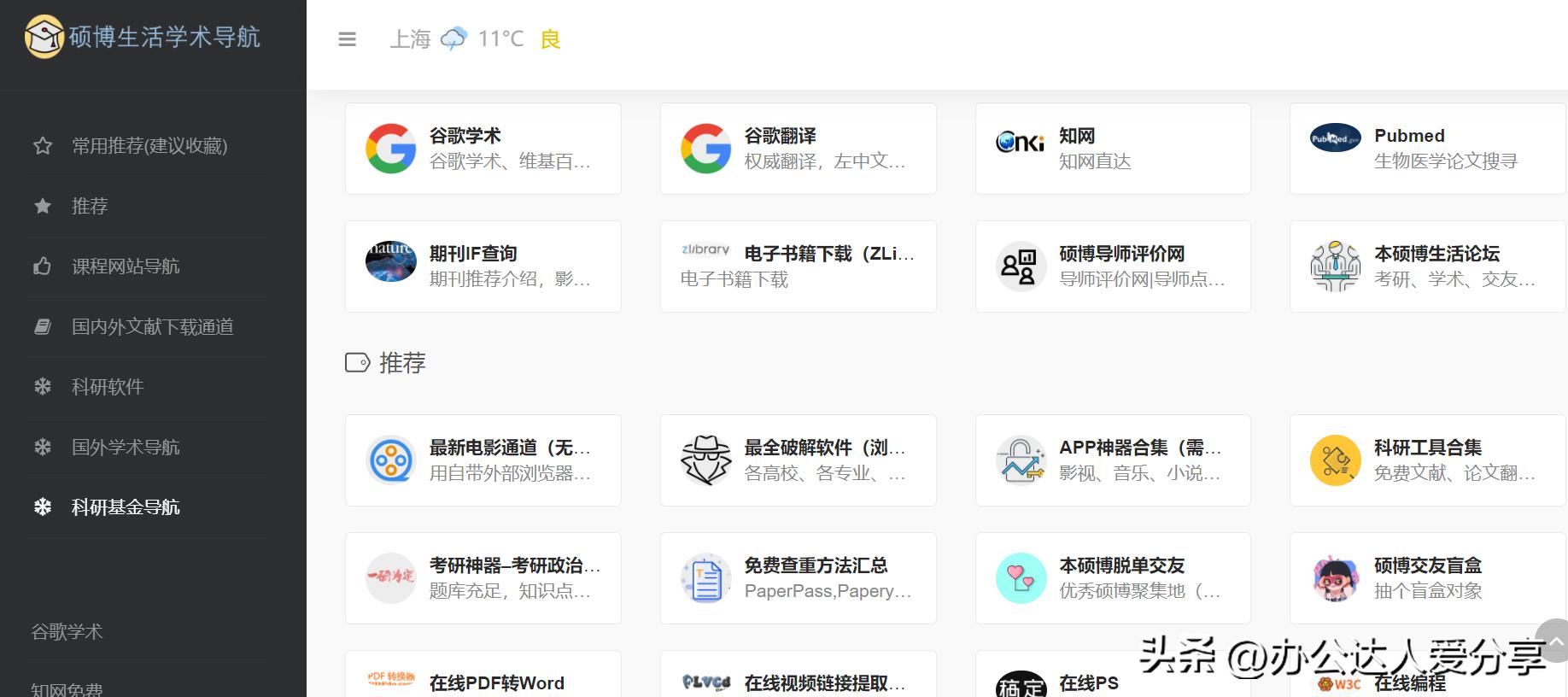Image resolution: width=1568 pixels, height=697 pixels.
Task: Open 知网 card title
Action: click(1077, 136)
